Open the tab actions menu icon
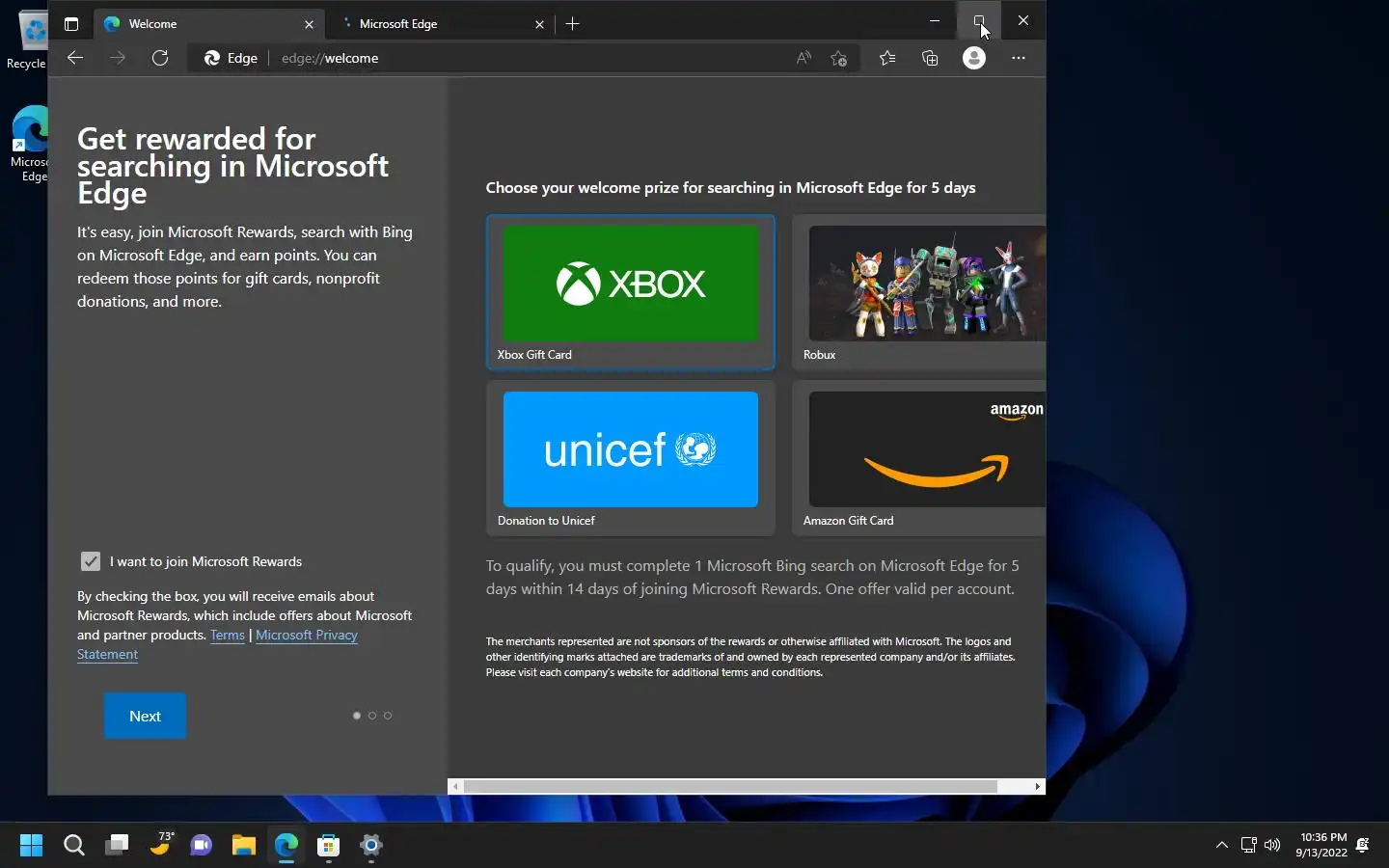This screenshot has height=868, width=1389. (x=70, y=24)
